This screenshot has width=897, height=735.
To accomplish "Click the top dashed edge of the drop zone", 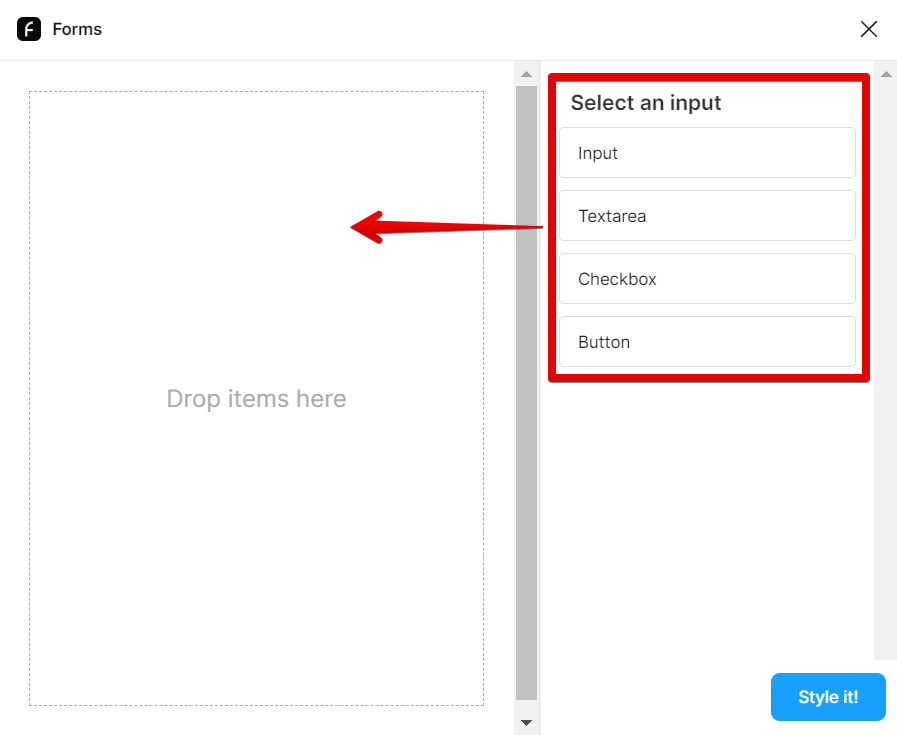I will pyautogui.click(x=256, y=92).
